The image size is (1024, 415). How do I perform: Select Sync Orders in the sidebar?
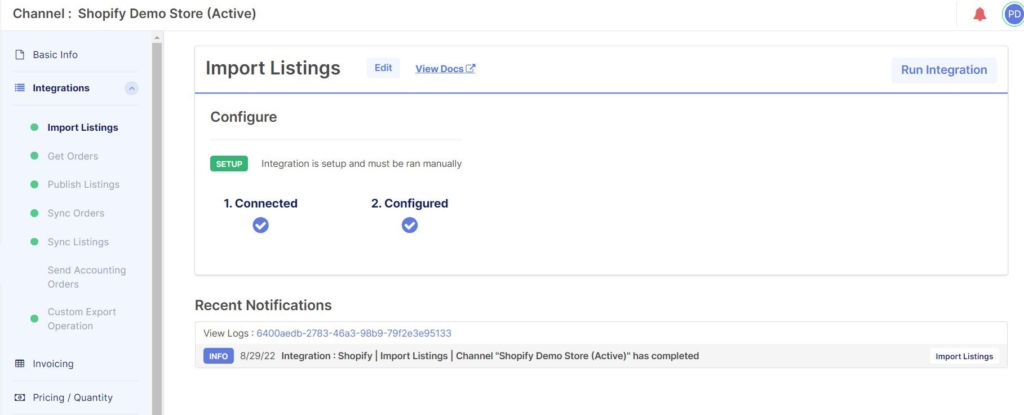(x=75, y=213)
